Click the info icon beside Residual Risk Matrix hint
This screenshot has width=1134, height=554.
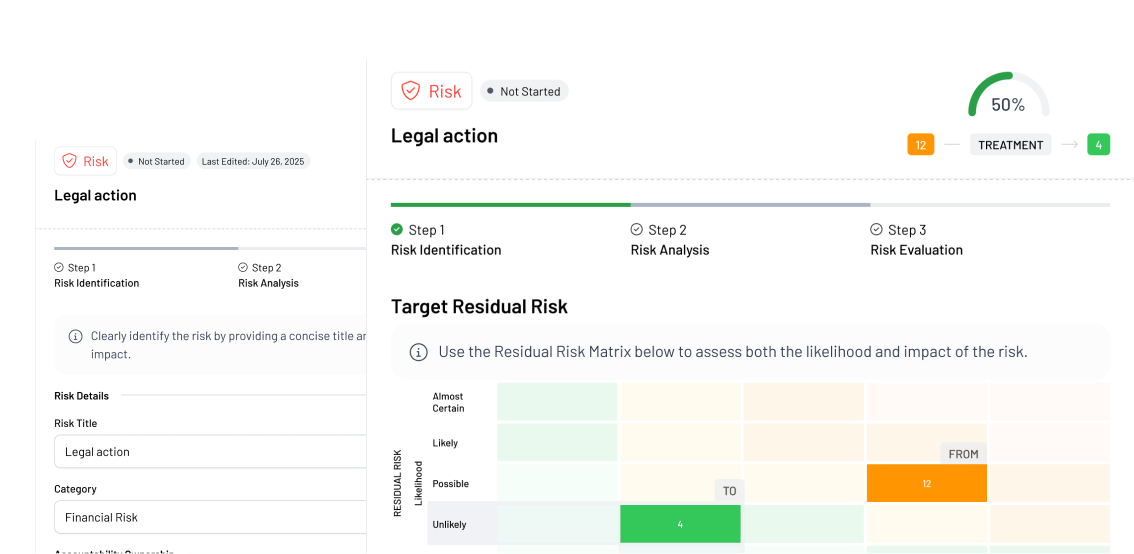tap(419, 352)
